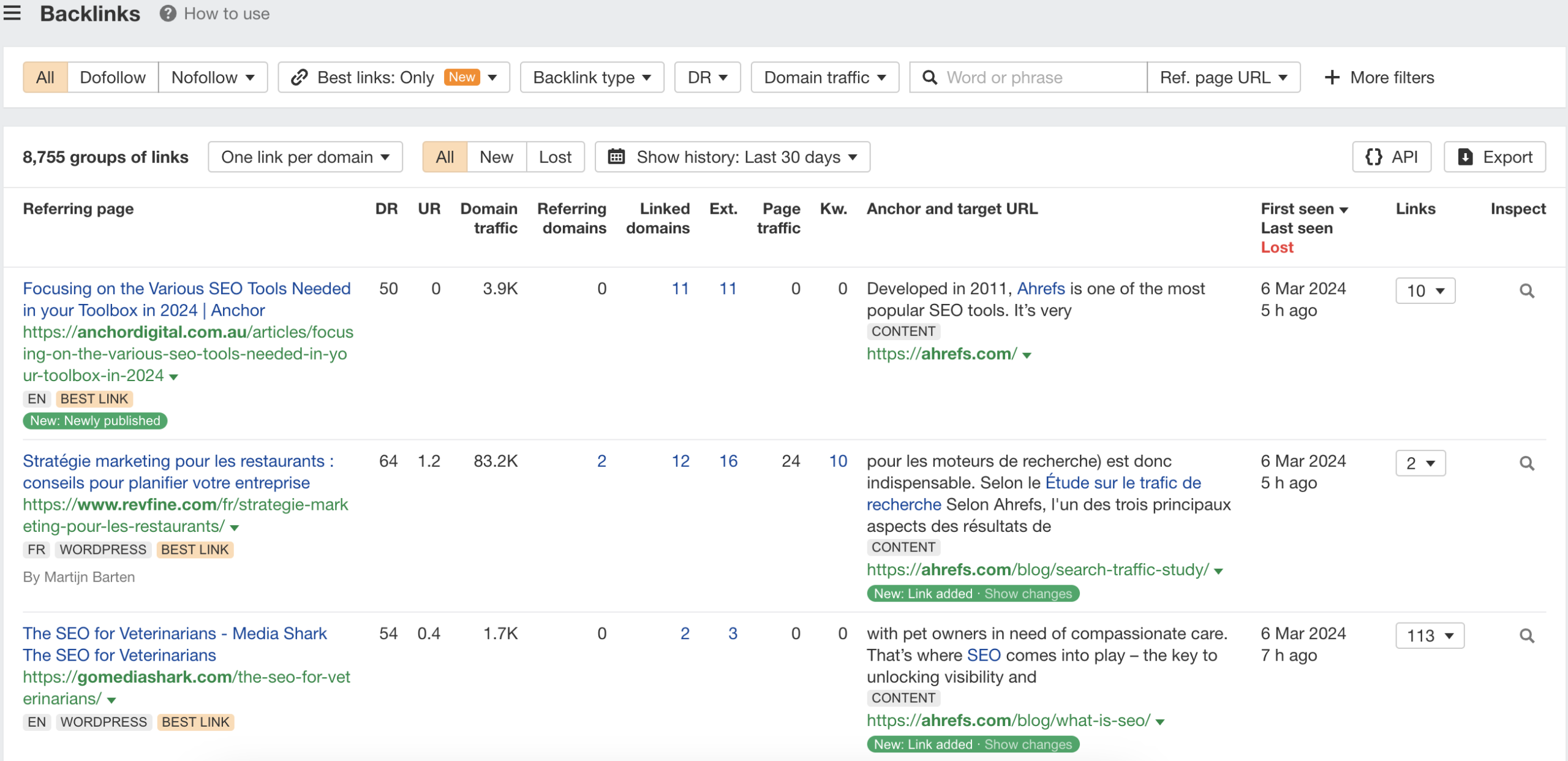Select the All link-type filter
The image size is (1568, 761).
(45, 77)
